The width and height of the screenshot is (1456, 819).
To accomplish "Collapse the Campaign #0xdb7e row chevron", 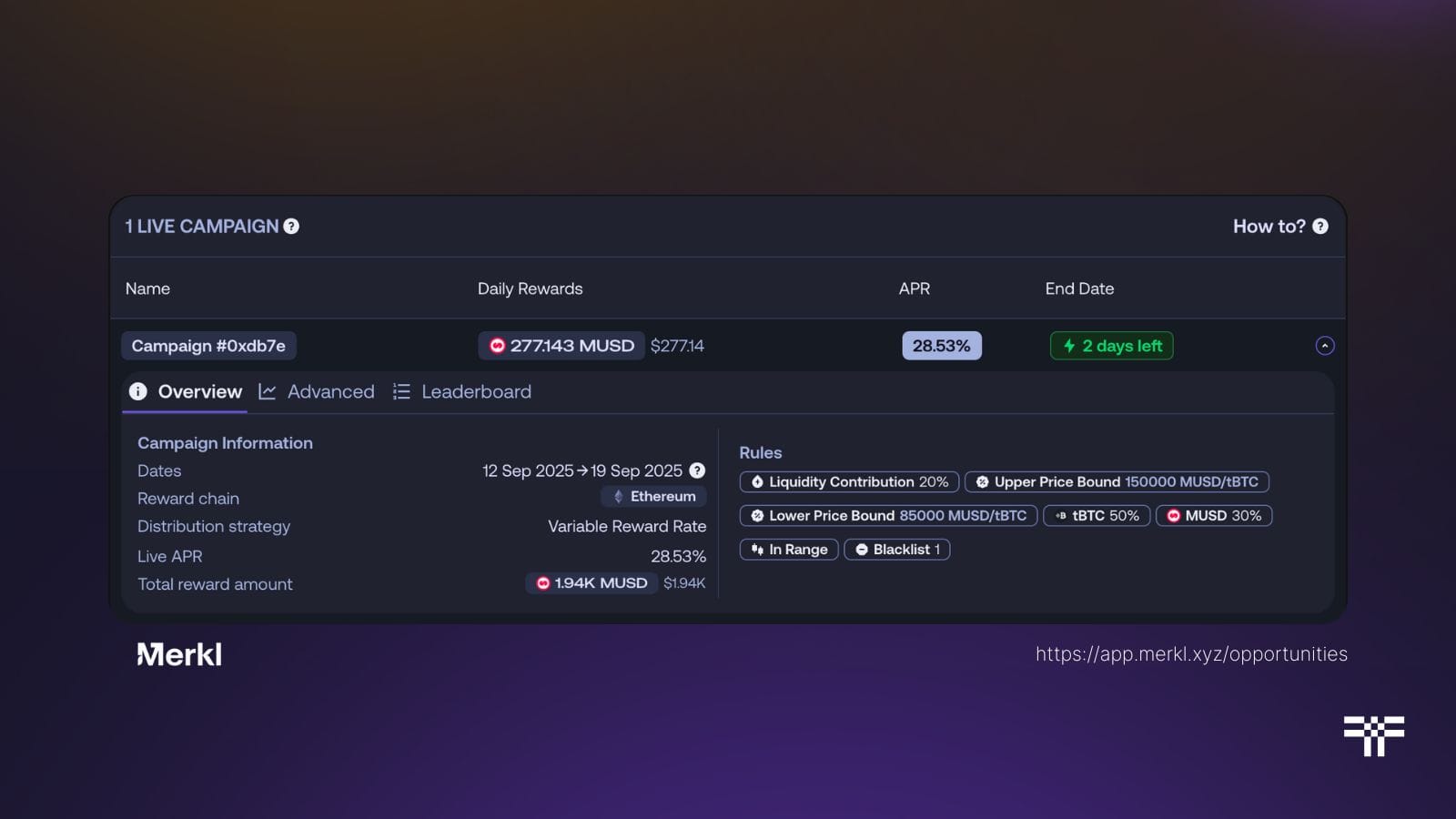I will coord(1325,346).
